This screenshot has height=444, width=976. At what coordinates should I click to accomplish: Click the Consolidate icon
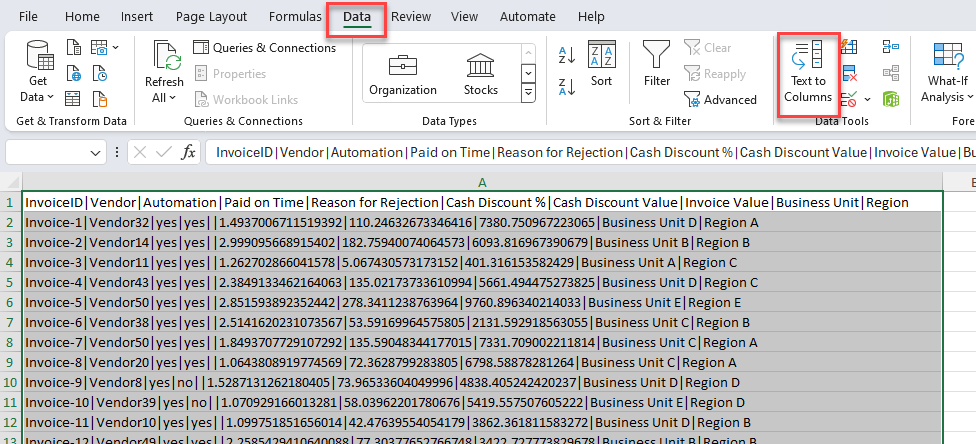pyautogui.click(x=891, y=47)
